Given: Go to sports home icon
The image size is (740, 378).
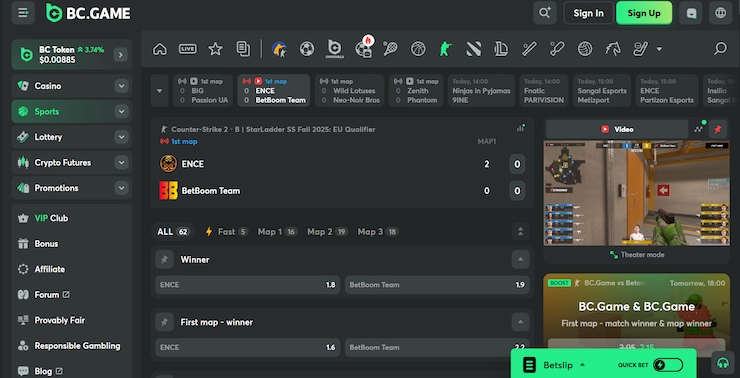Looking at the screenshot, I should tap(160, 49).
